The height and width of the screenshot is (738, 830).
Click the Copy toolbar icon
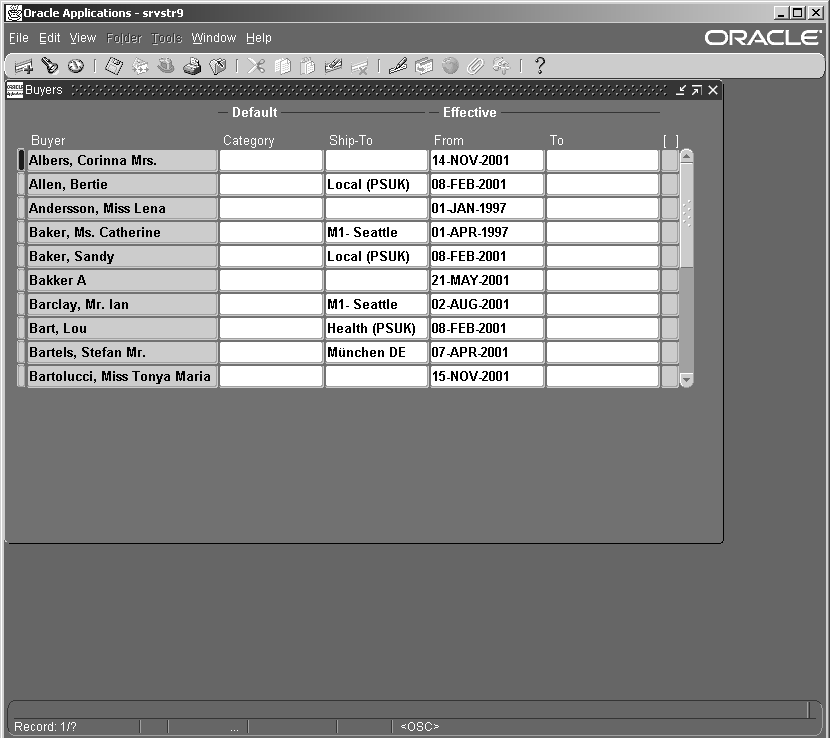(282, 66)
